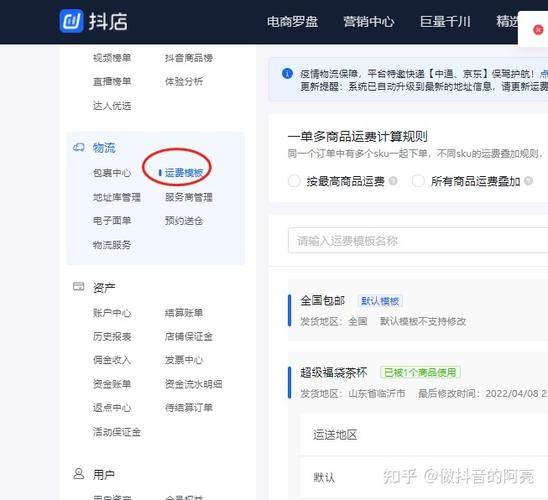Open 体验分析 in the sidebar
Image resolution: width=548 pixels, height=500 pixels.
(184, 81)
